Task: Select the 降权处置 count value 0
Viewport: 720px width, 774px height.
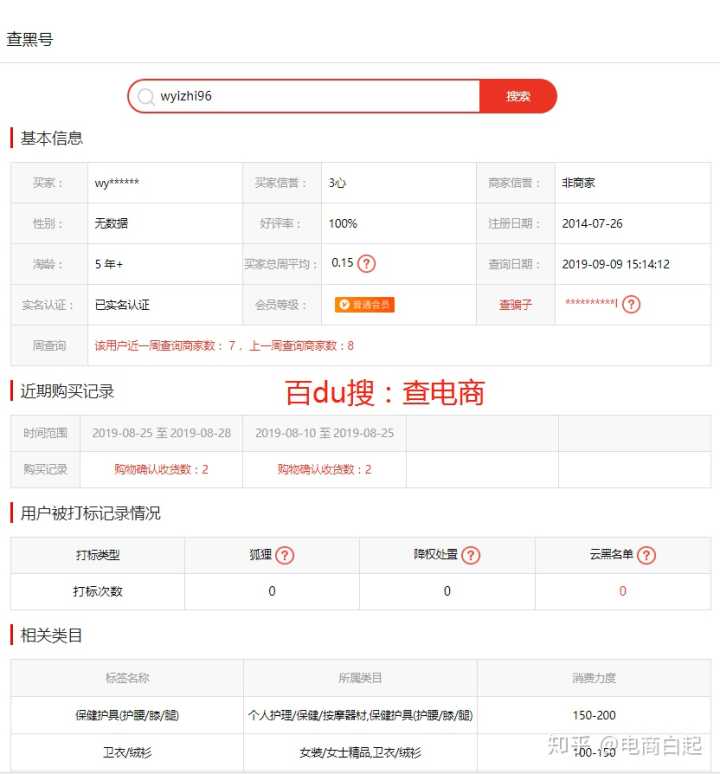Action: click(447, 591)
